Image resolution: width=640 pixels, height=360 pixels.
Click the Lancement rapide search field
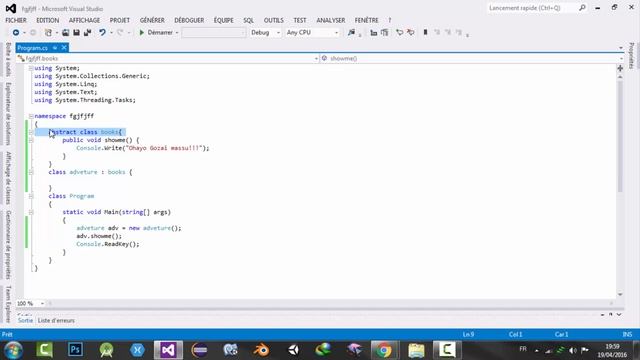pyautogui.click(x=537, y=8)
